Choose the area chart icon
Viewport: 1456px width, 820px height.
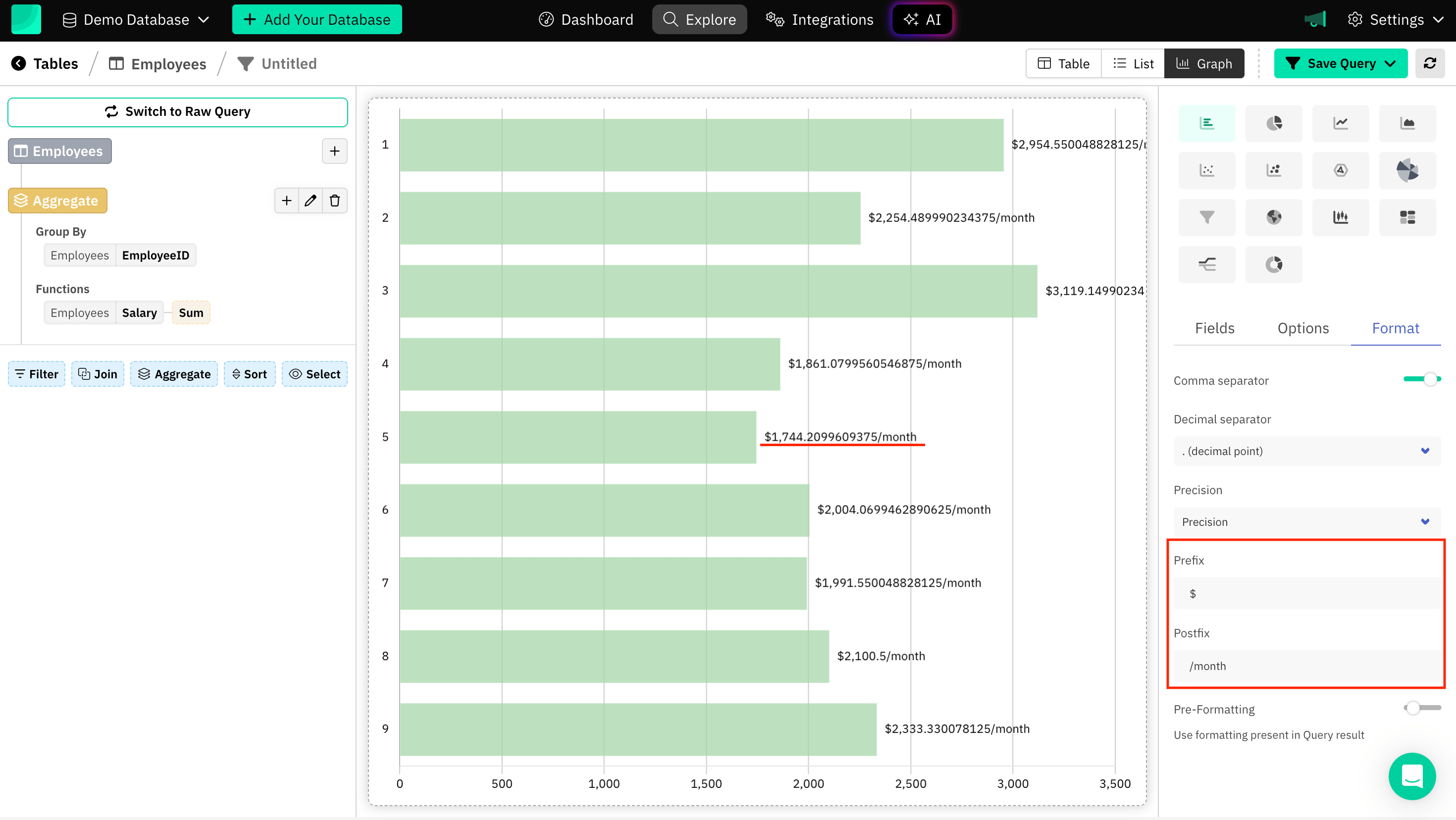[x=1407, y=123]
